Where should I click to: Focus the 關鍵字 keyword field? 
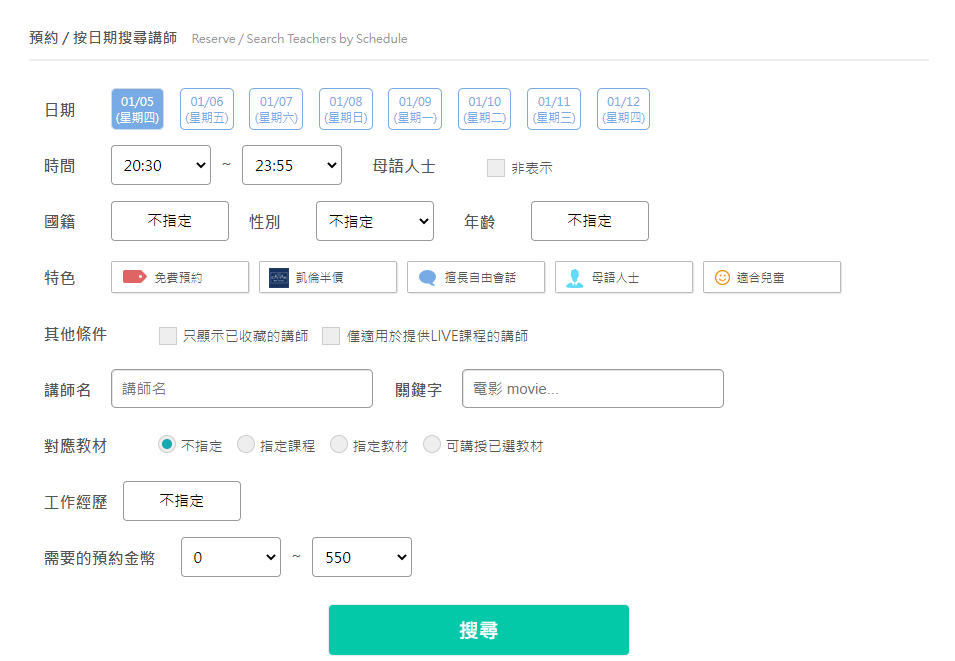point(593,389)
